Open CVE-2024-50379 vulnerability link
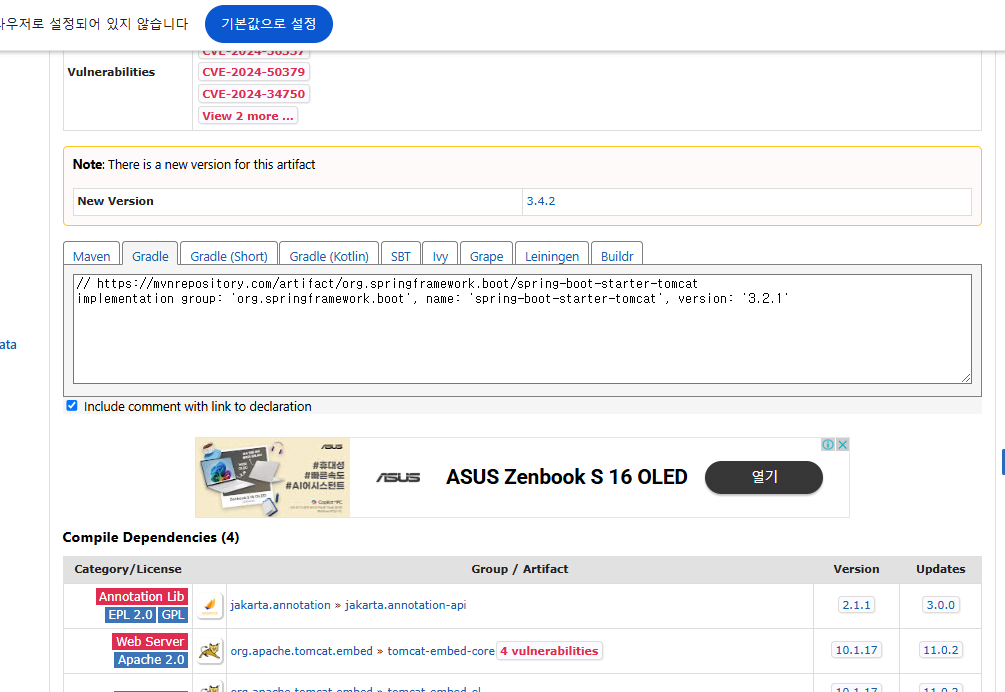1005x692 pixels. click(x=254, y=72)
